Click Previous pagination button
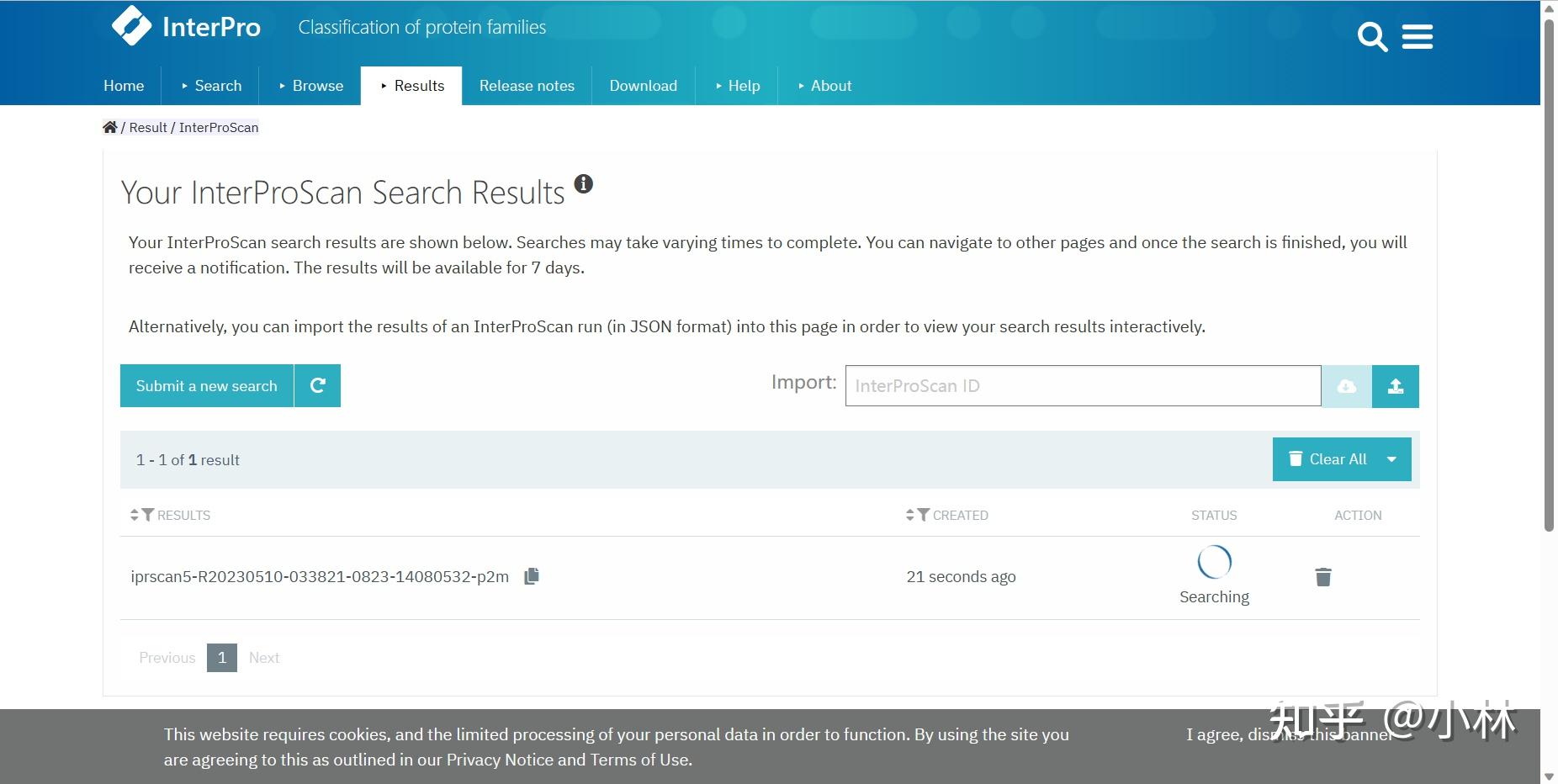Viewport: 1558px width, 784px height. point(167,658)
